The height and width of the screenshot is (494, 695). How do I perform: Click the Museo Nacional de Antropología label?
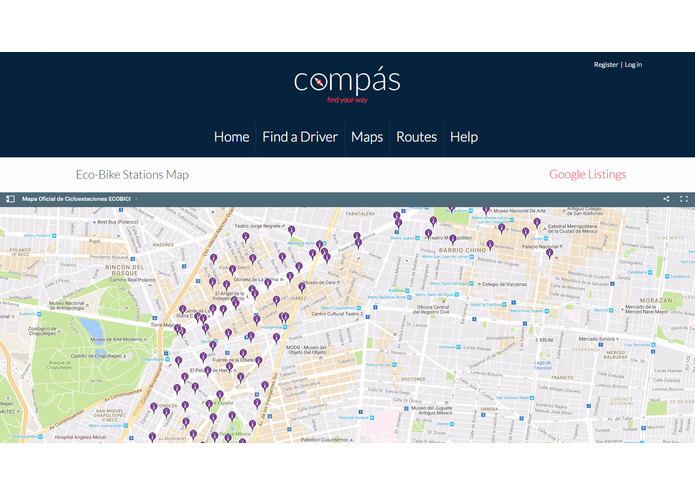point(66,306)
